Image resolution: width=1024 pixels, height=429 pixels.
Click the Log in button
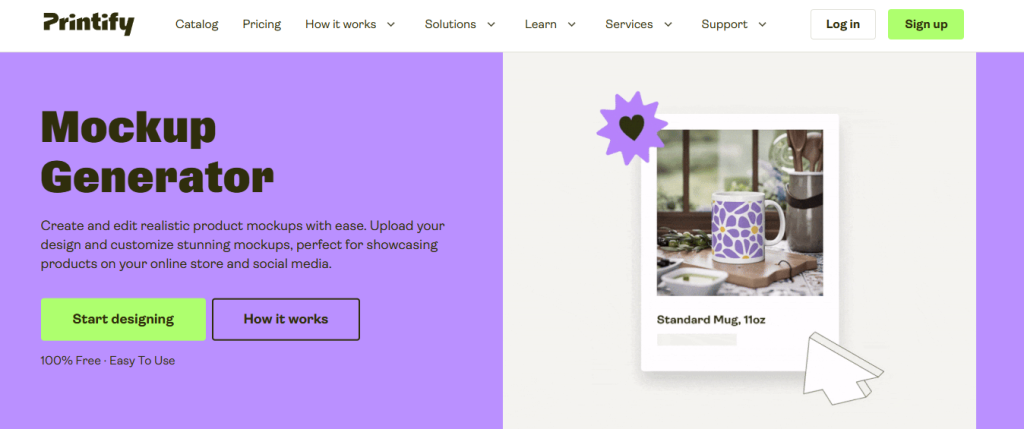tap(842, 24)
